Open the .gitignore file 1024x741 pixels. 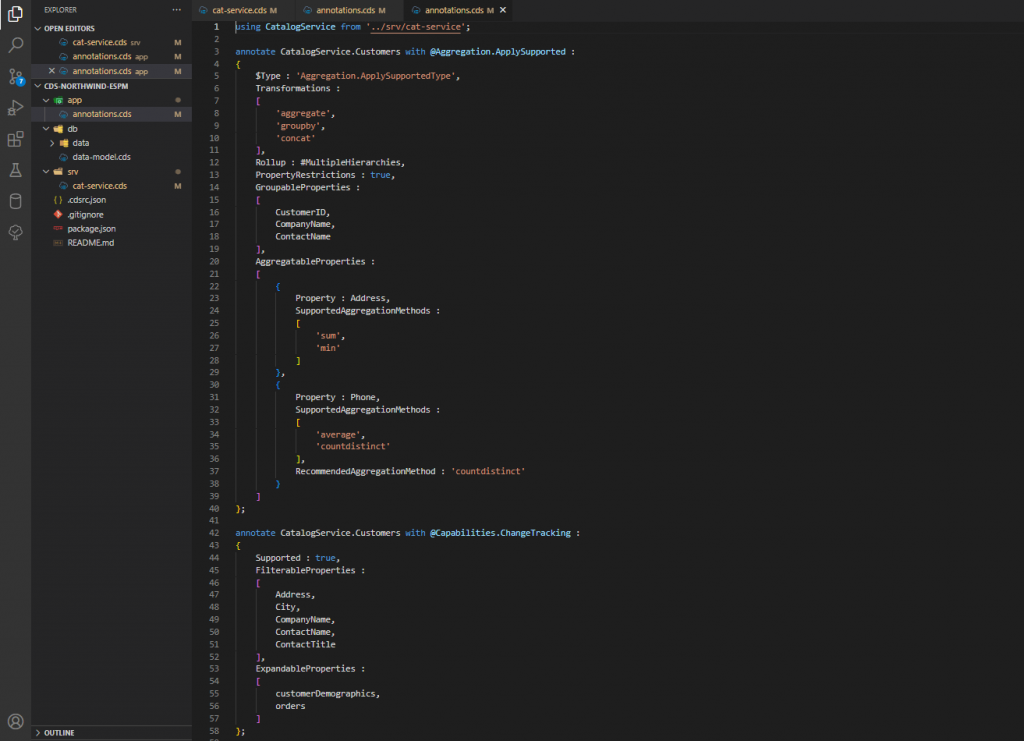click(x=111, y=215)
